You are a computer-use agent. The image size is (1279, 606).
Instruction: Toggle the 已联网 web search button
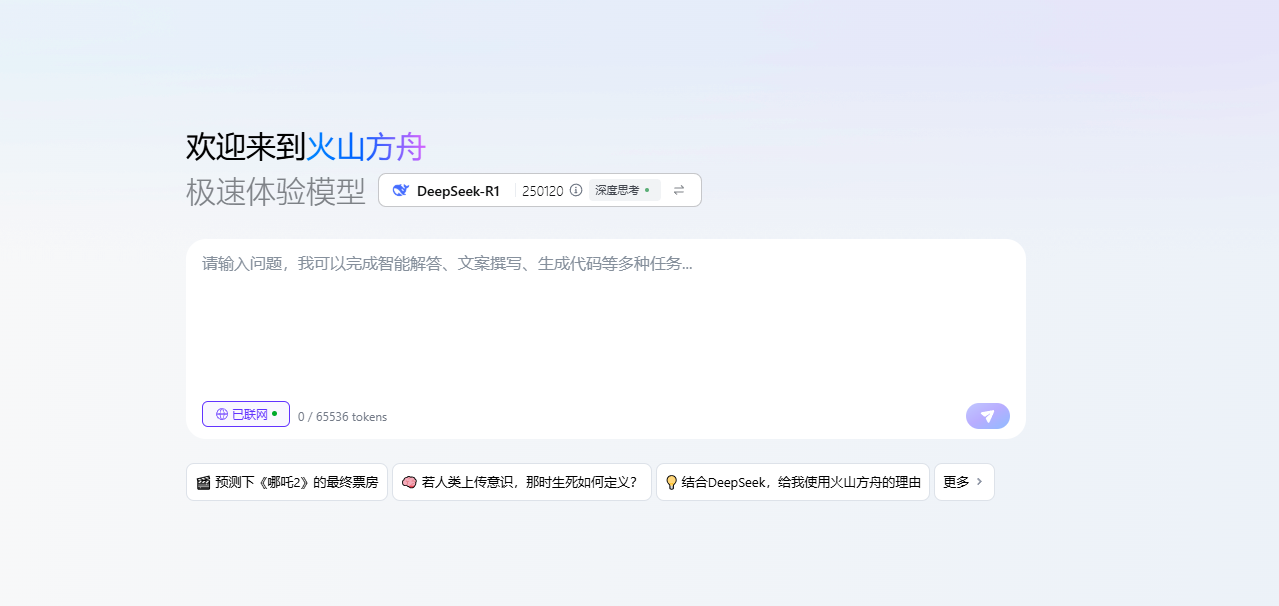coord(246,414)
